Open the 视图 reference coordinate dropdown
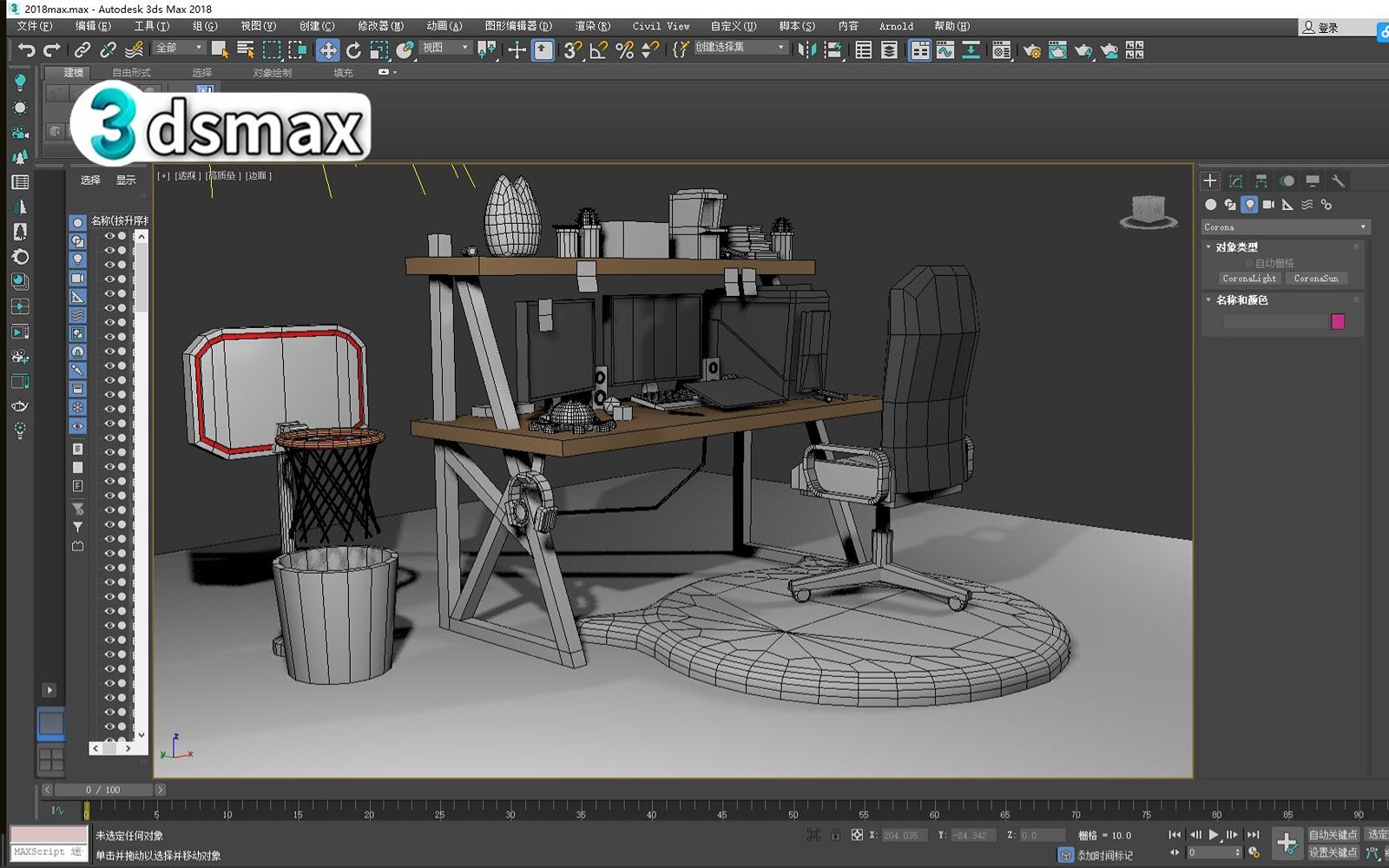1389x868 pixels. click(x=445, y=48)
